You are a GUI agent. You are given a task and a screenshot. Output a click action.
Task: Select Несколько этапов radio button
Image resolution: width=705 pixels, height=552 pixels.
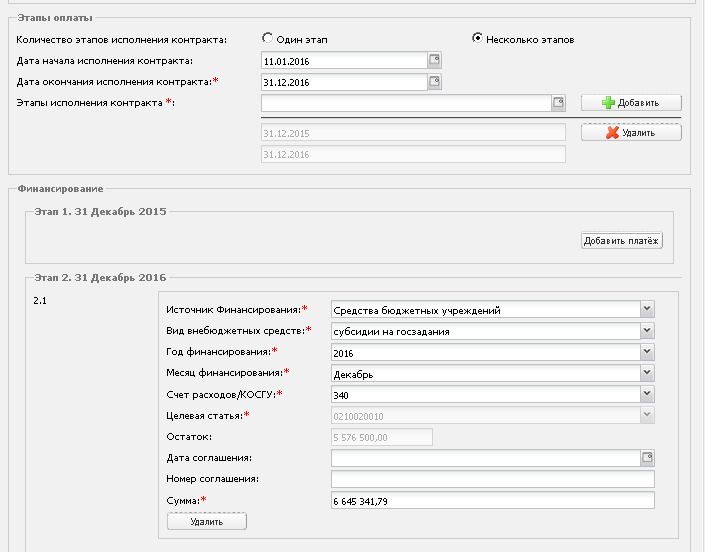click(477, 38)
